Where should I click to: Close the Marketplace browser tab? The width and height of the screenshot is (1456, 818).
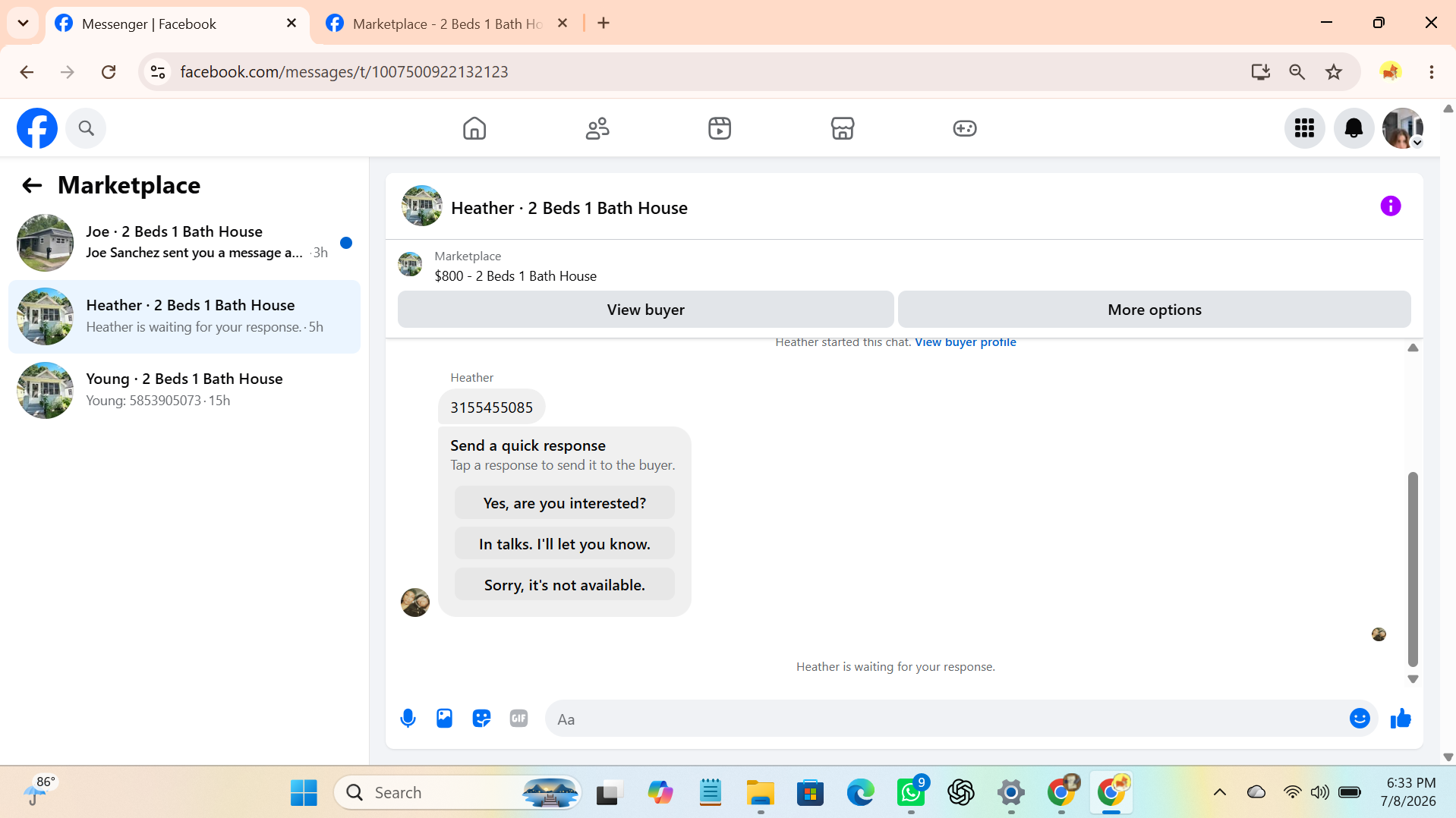click(563, 24)
